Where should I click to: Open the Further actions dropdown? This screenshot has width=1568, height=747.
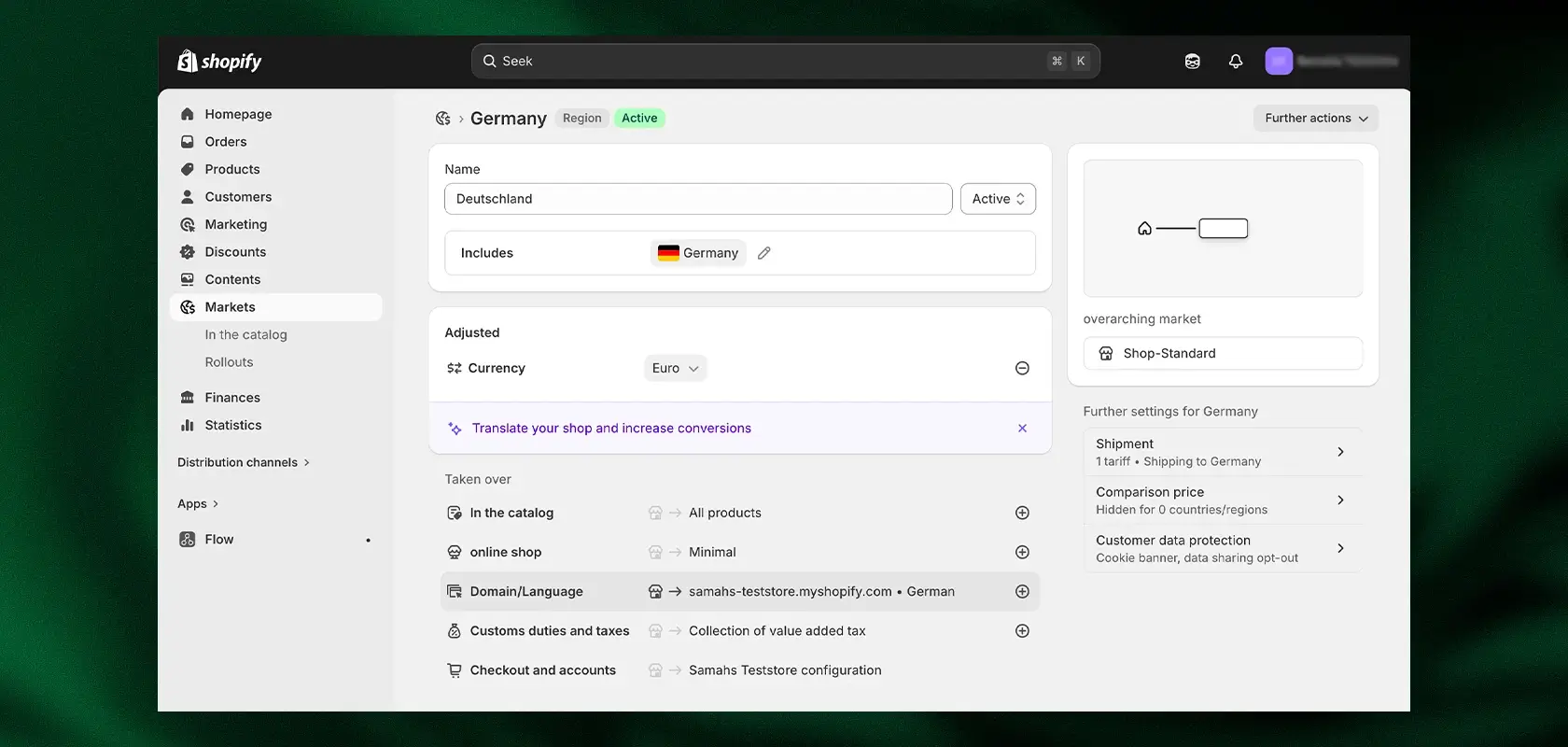1316,119
